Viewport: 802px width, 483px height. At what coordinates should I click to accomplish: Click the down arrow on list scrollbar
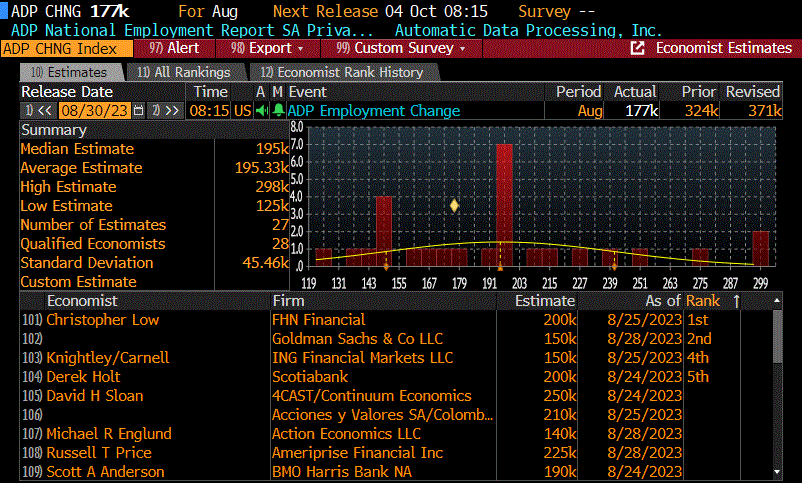(777, 472)
